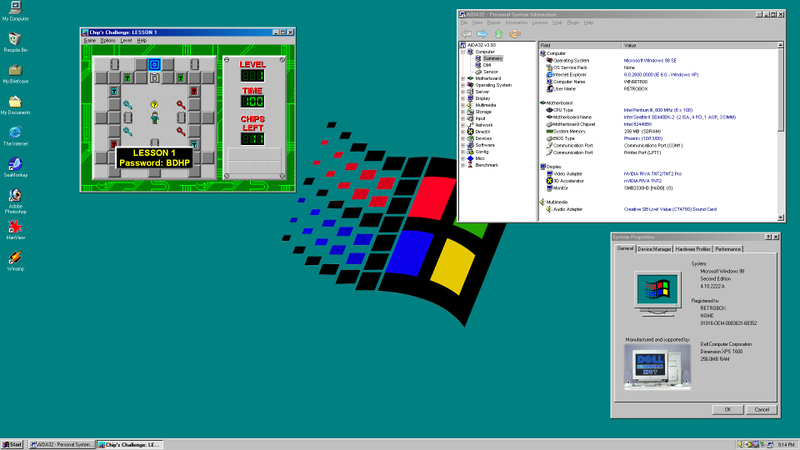
Task: Select Misc in the AIDA32 tree
Action: (x=480, y=158)
